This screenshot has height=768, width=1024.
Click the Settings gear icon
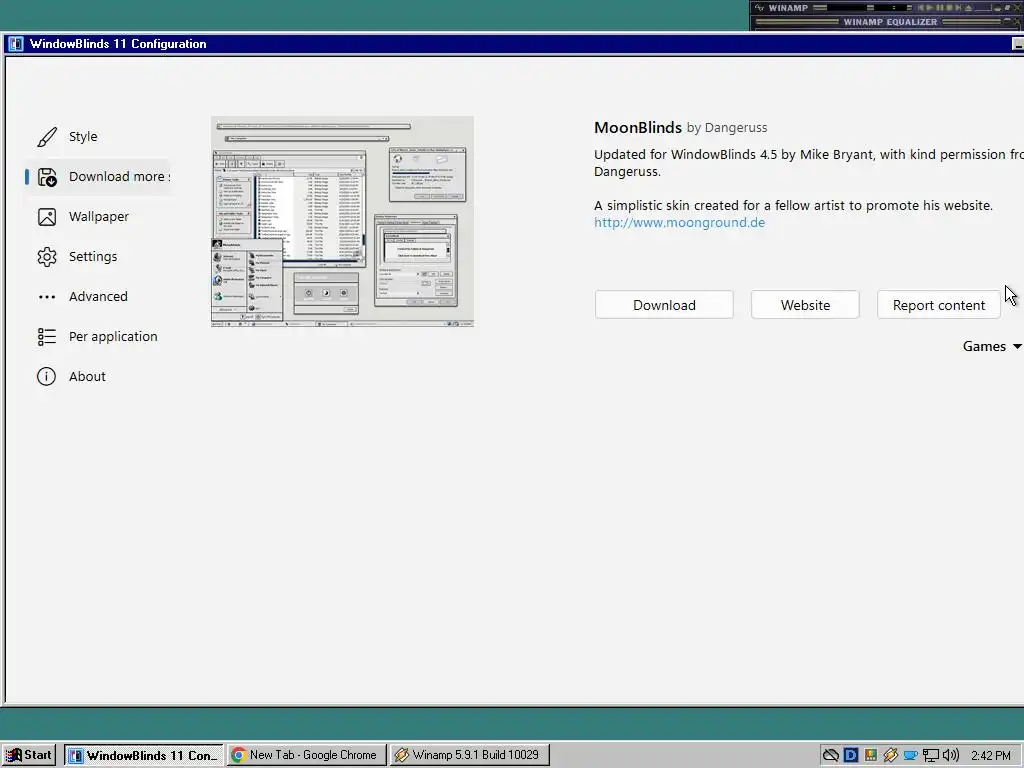(x=47, y=257)
